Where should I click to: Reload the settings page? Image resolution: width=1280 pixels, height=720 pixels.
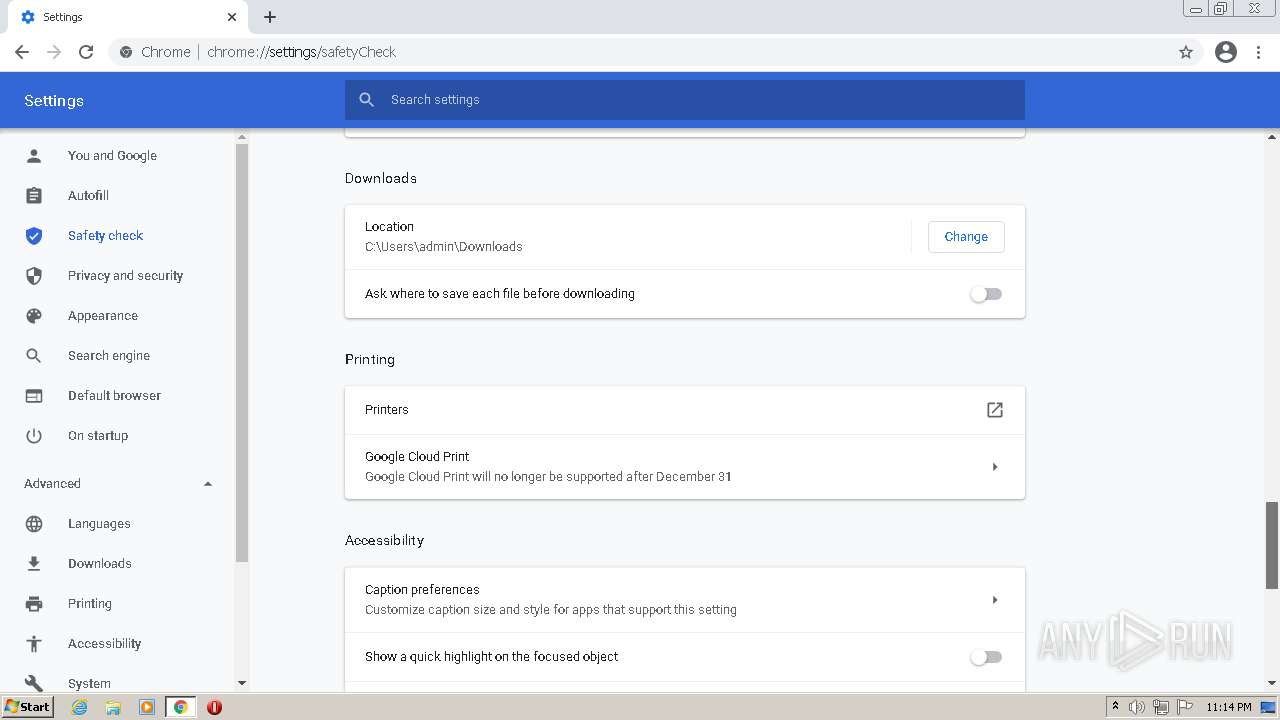point(86,52)
